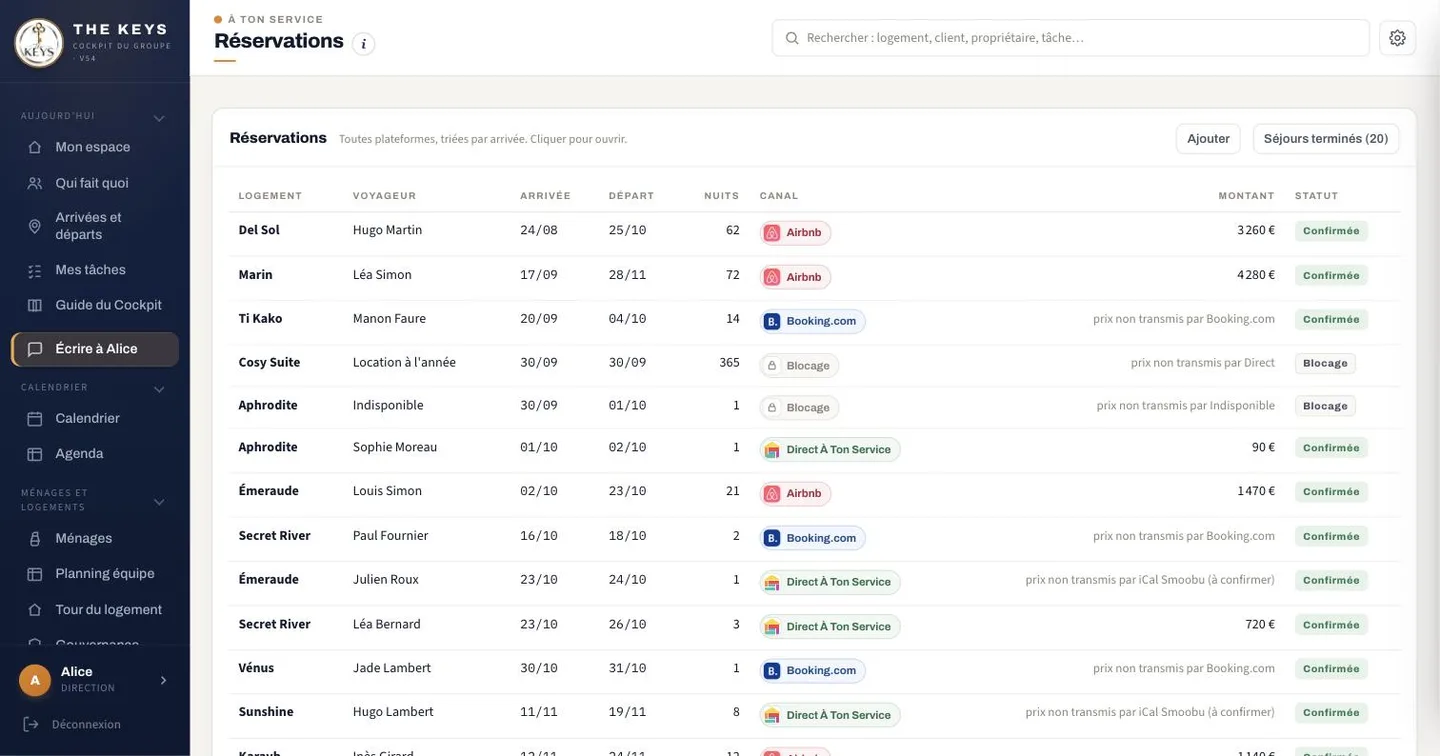Click Alice's avatar circle
The image size is (1440, 756).
(x=35, y=680)
